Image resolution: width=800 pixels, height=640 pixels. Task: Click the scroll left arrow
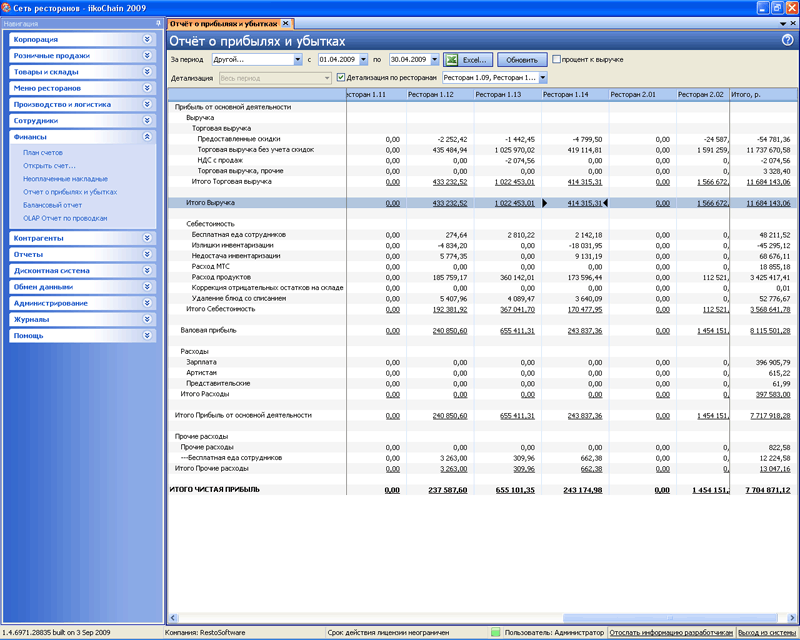coord(172,618)
